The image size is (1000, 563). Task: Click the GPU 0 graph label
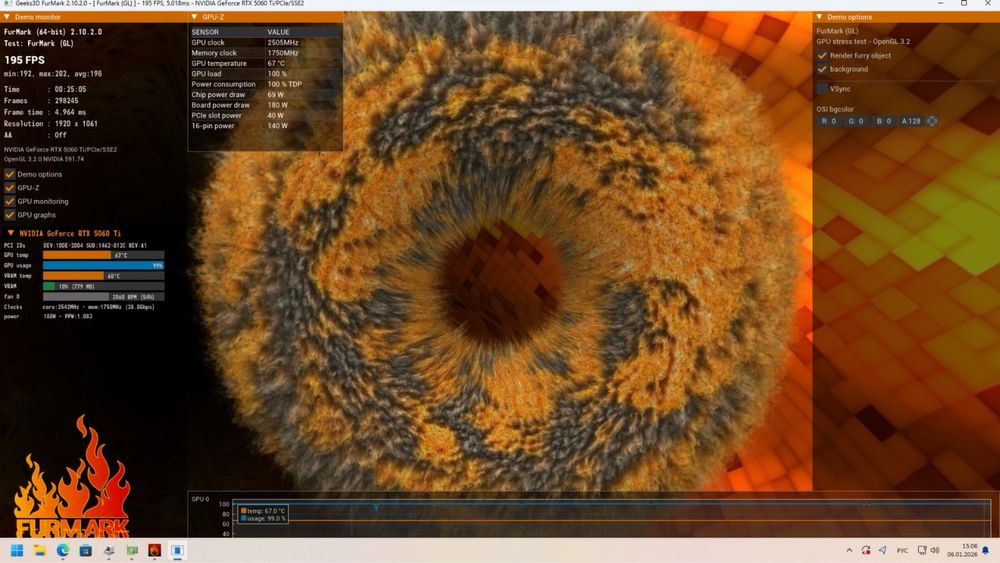200,499
